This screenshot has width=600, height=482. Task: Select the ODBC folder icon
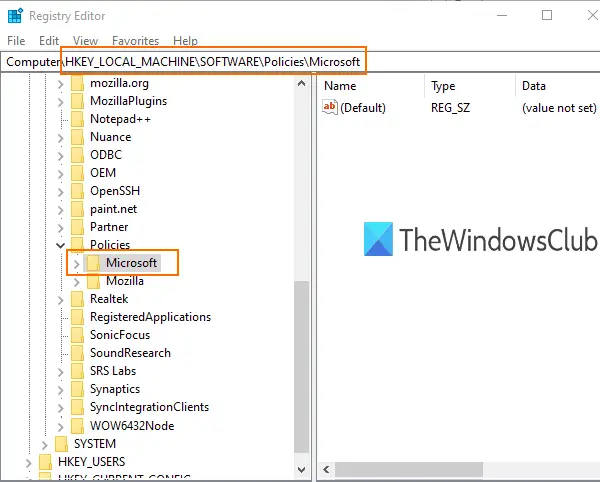pyautogui.click(x=77, y=155)
